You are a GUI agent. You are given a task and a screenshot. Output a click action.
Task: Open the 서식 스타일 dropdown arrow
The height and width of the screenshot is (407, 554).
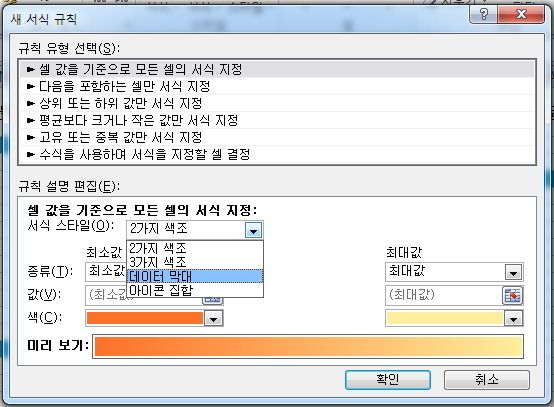(253, 230)
